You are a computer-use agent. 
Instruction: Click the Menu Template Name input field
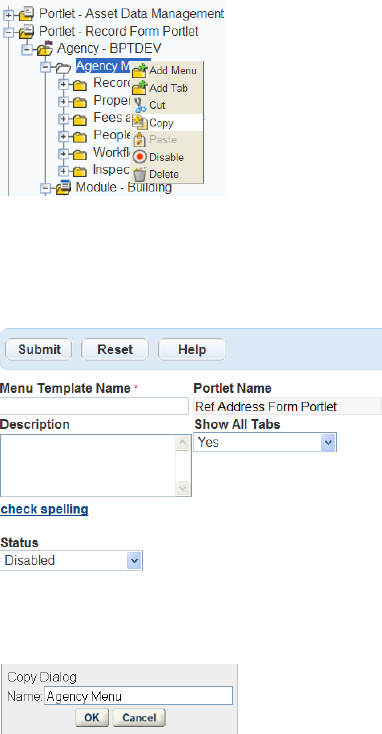[94, 406]
